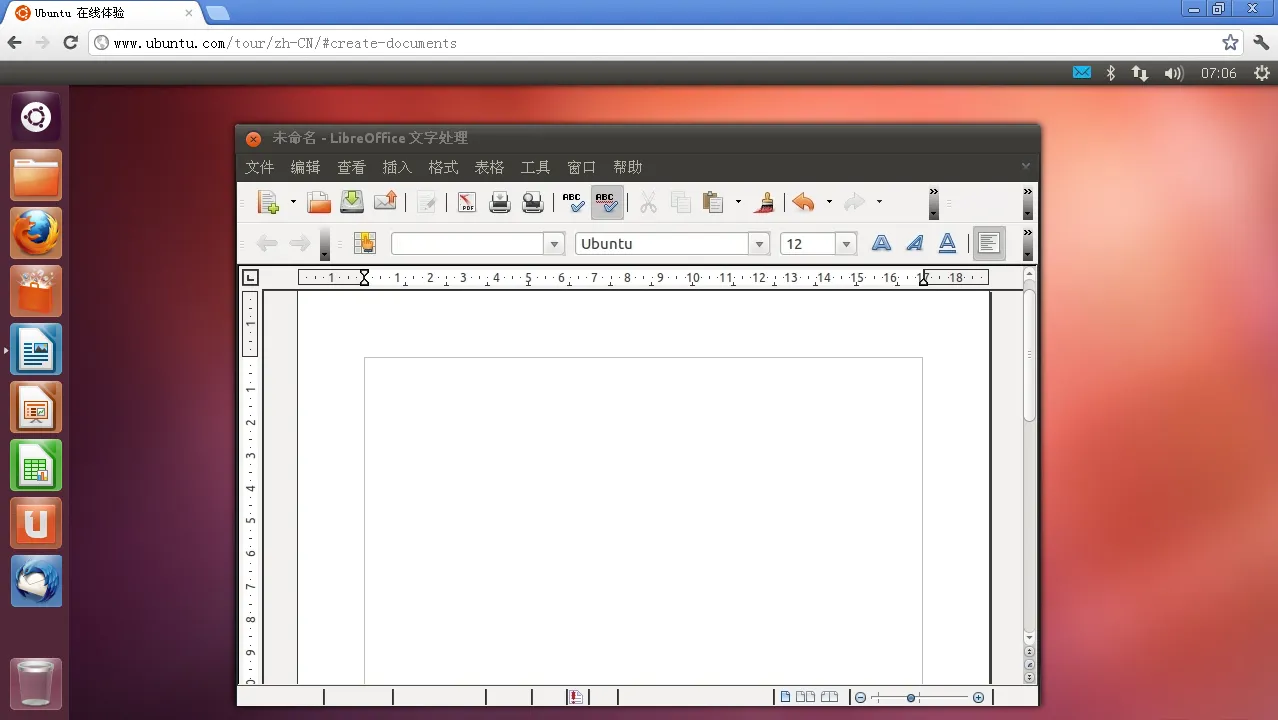Open the font size dropdown
Image resolution: width=1278 pixels, height=720 pixels.
[x=846, y=244]
